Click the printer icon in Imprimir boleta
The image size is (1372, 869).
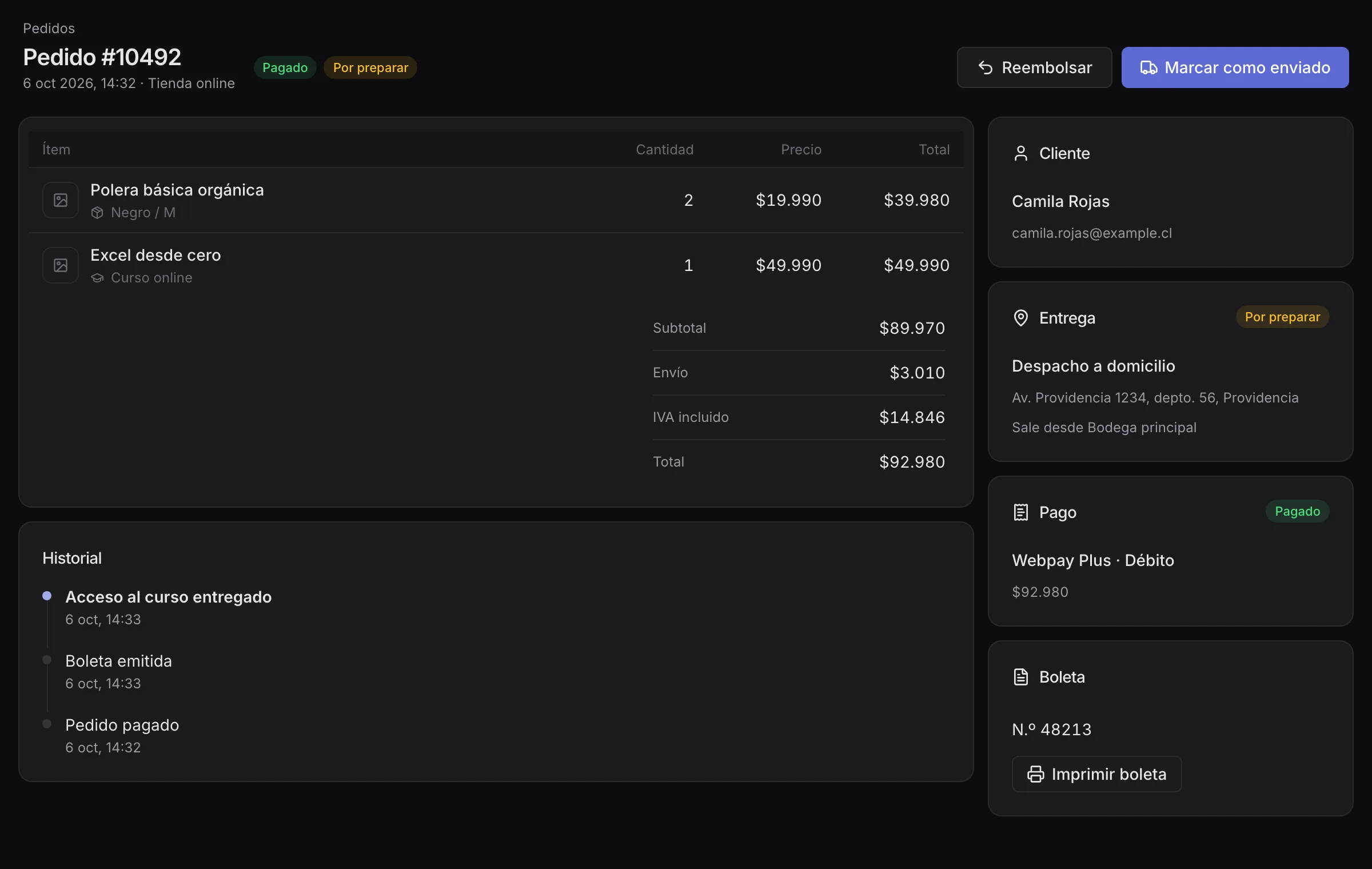[x=1035, y=774]
